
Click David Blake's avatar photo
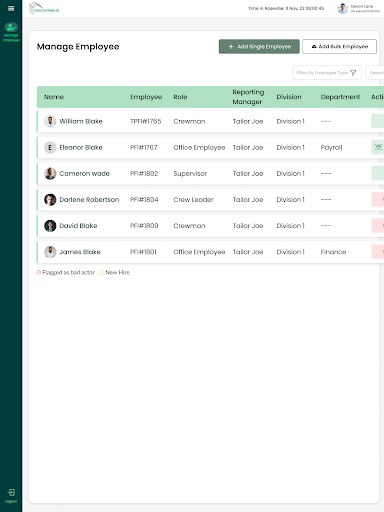[x=50, y=226]
